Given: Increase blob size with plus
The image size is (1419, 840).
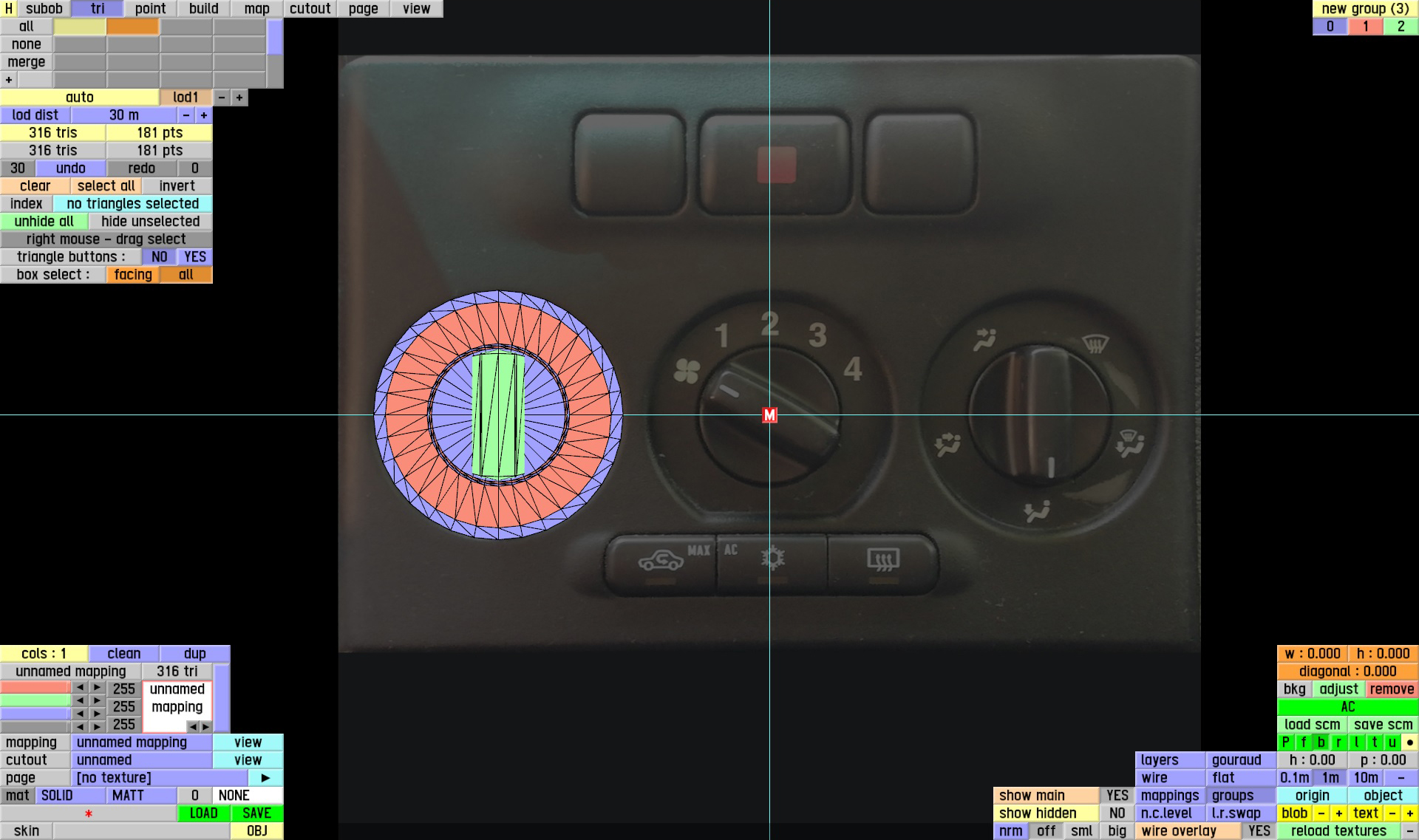Looking at the screenshot, I should tap(1338, 813).
